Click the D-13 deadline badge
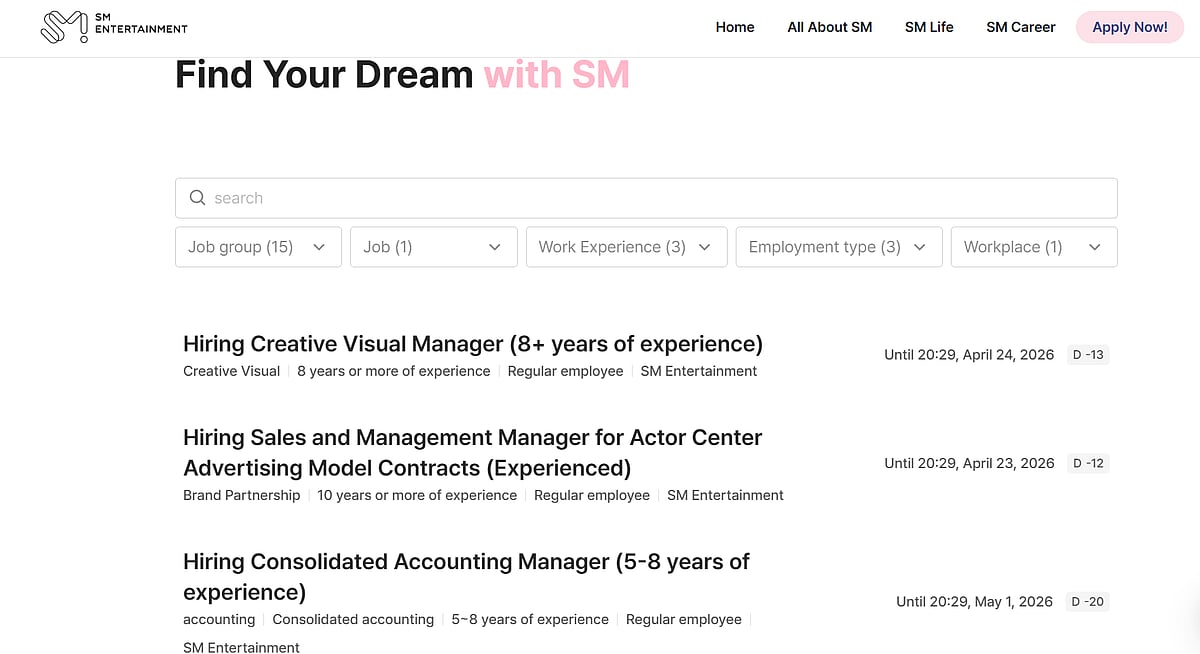The height and width of the screenshot is (654, 1200). [1087, 354]
